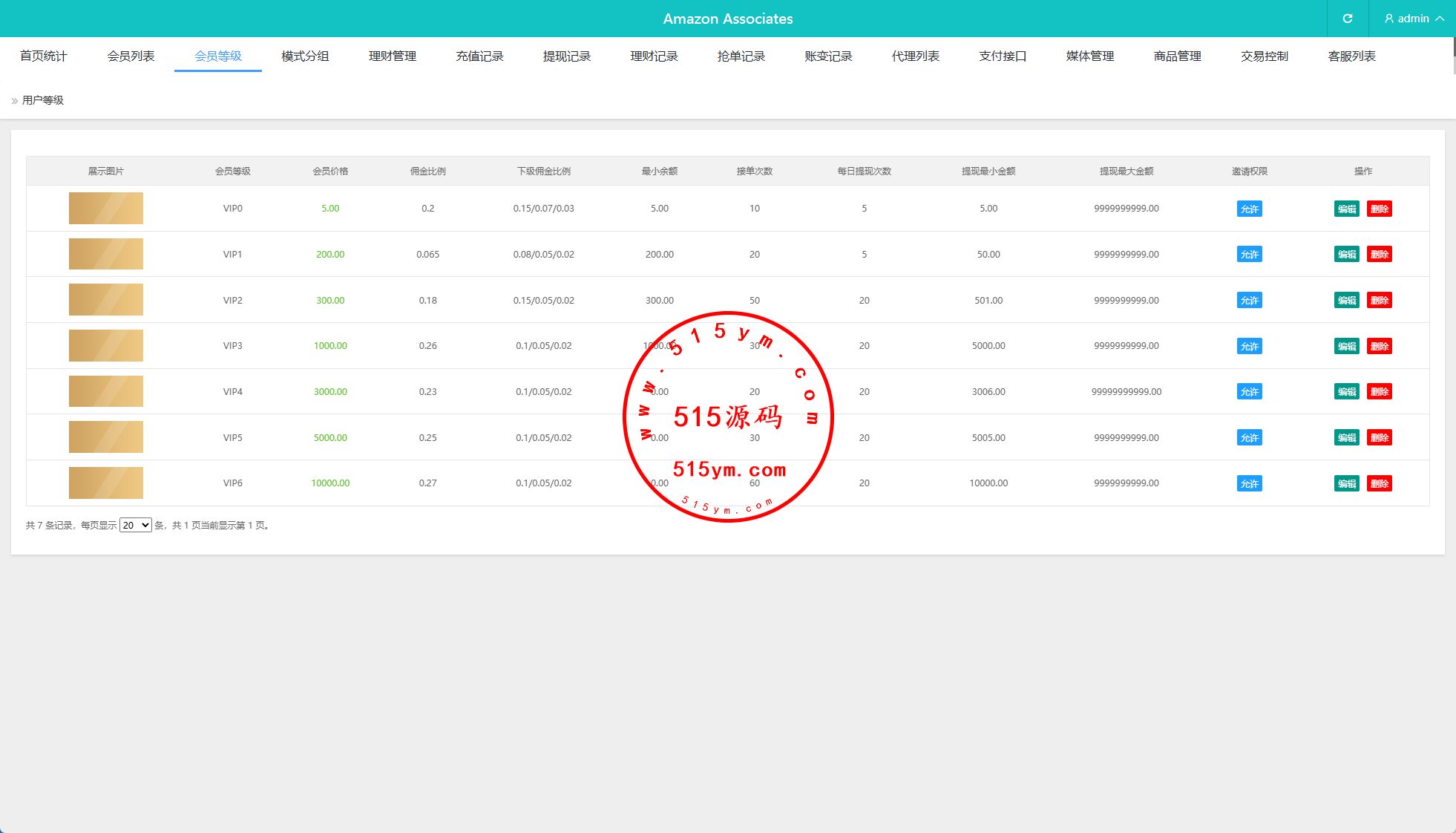1456x833 pixels.
Task: Switch to the 会员列表 tab
Action: click(x=131, y=56)
